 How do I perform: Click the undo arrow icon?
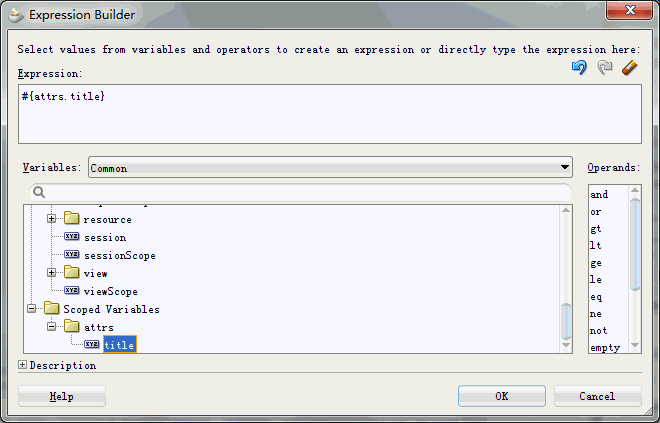(579, 68)
